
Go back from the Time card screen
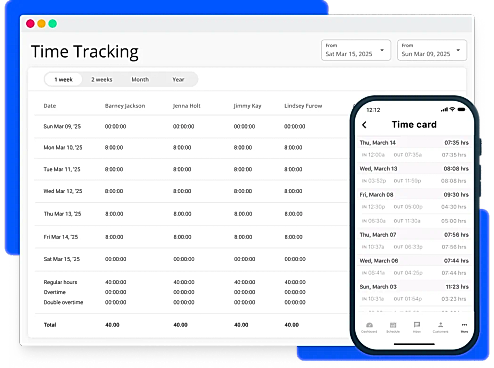click(364, 125)
